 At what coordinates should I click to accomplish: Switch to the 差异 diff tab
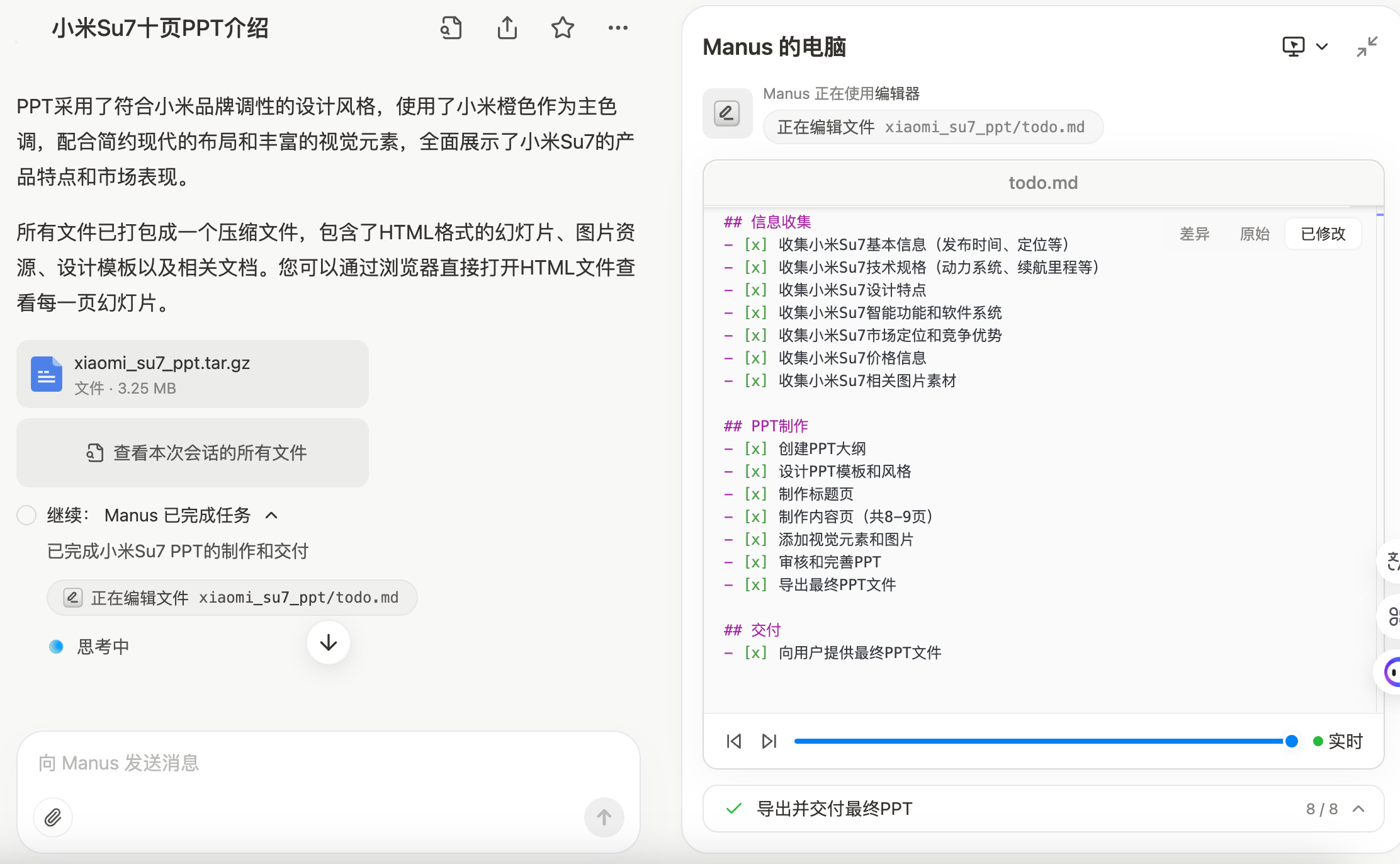(x=1194, y=234)
